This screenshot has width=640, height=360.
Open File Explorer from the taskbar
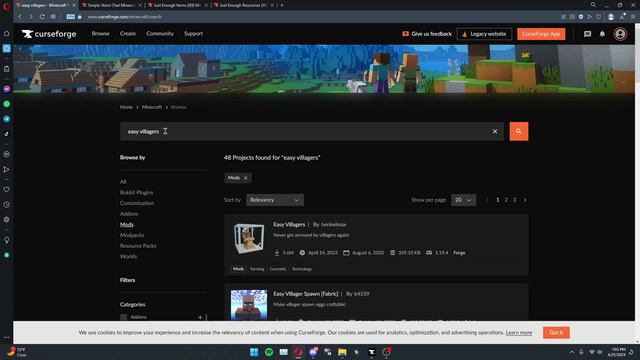pyautogui.click(x=342, y=352)
